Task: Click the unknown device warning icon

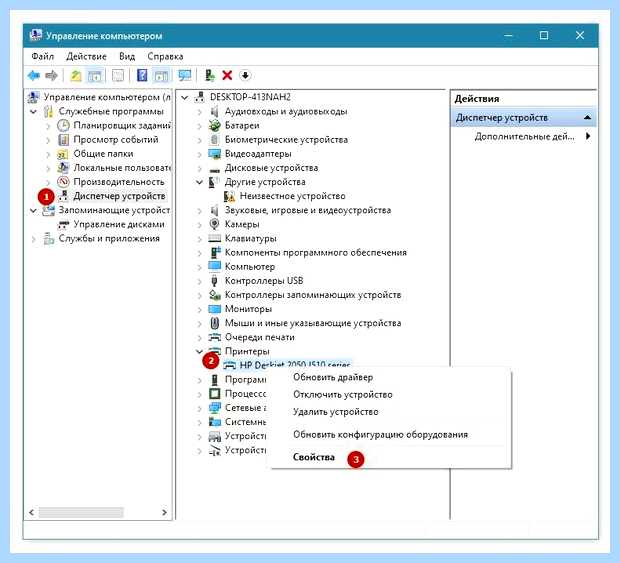Action: click(x=229, y=196)
